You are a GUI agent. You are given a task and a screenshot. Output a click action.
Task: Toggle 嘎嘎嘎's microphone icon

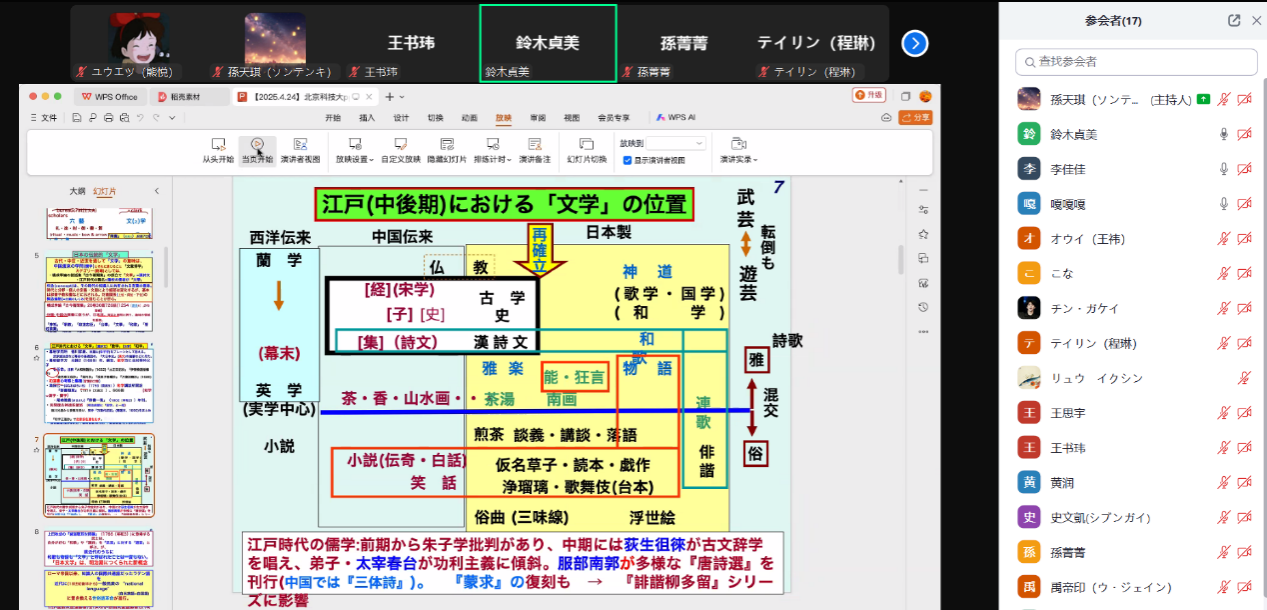[x=1223, y=204]
